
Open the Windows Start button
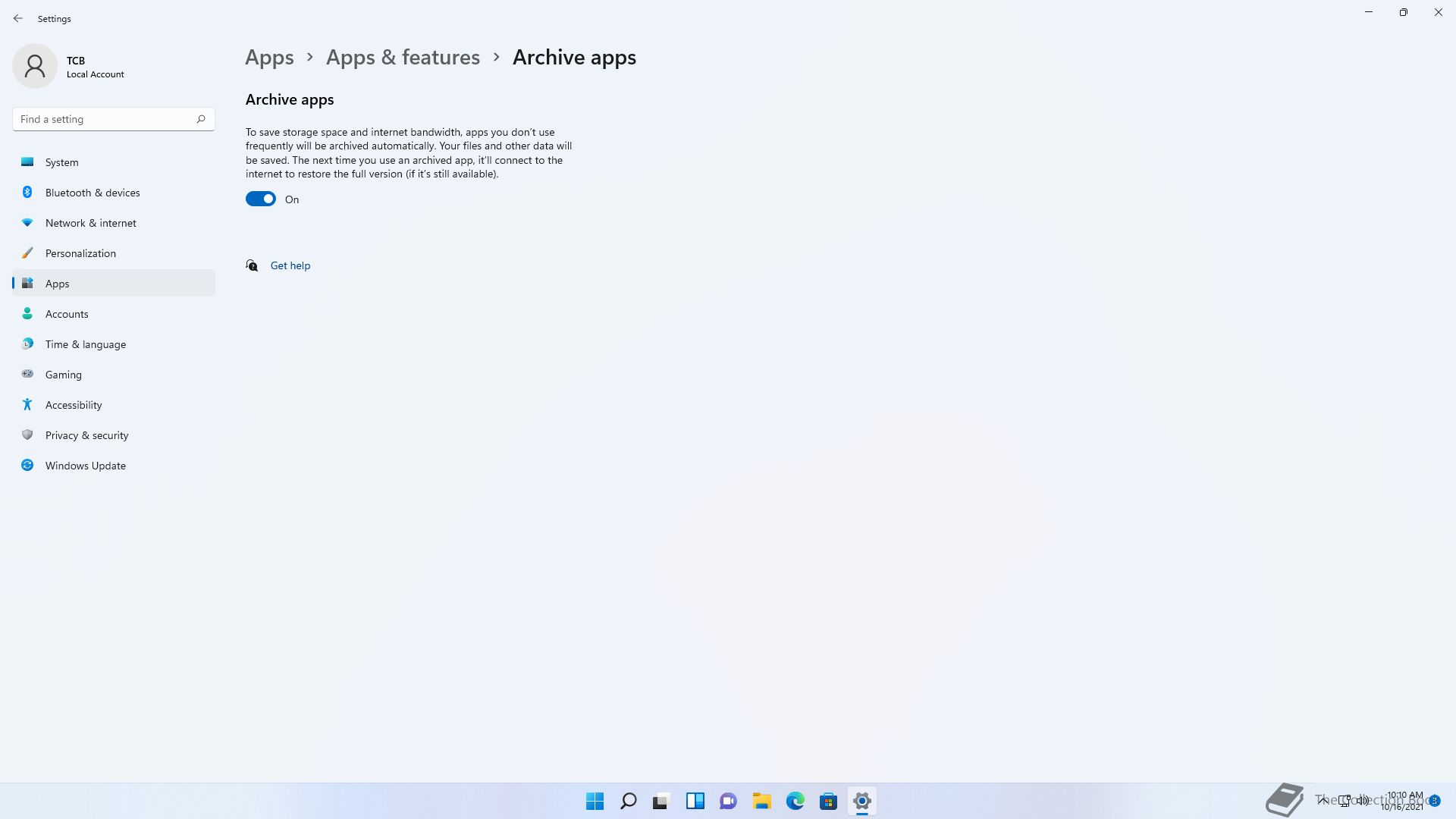pos(595,801)
